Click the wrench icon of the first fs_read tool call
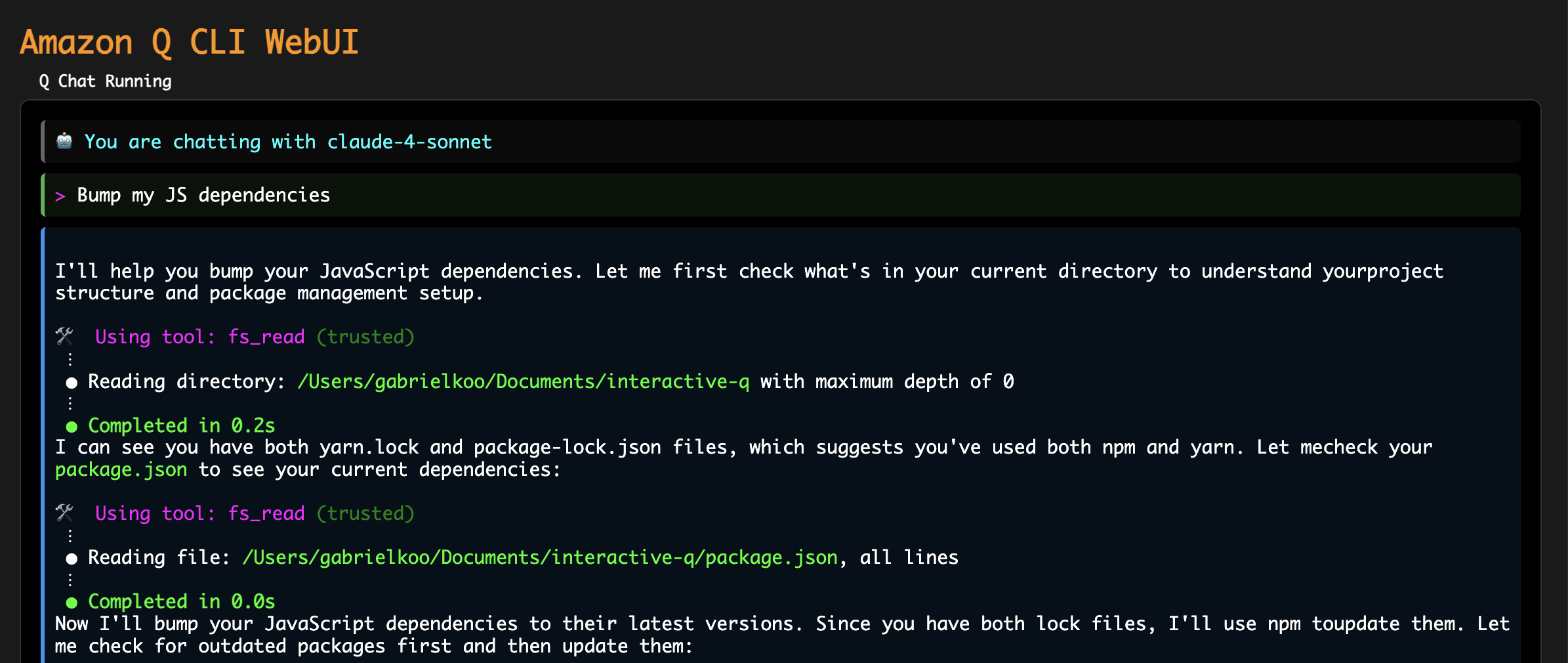Image resolution: width=1568 pixels, height=663 pixels. 64,337
